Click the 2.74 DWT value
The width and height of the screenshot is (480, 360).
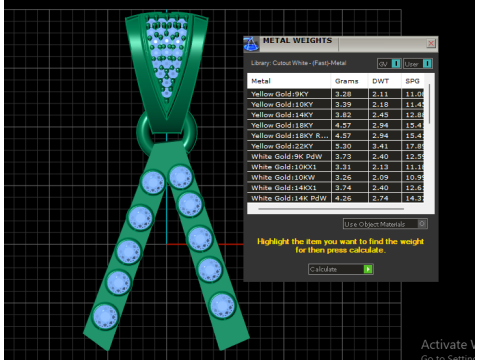pyautogui.click(x=380, y=198)
